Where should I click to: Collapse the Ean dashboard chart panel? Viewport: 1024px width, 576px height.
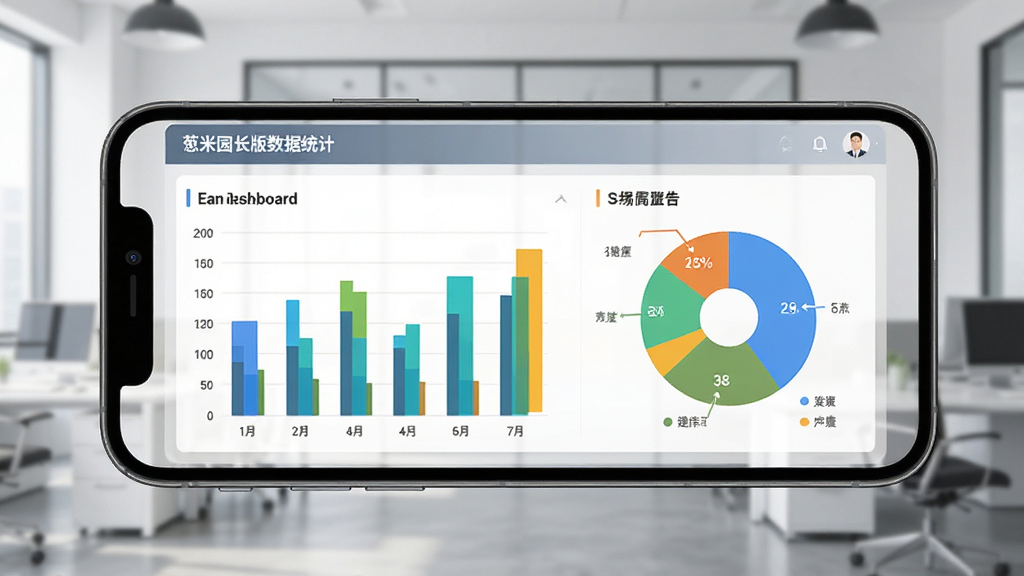pos(560,199)
